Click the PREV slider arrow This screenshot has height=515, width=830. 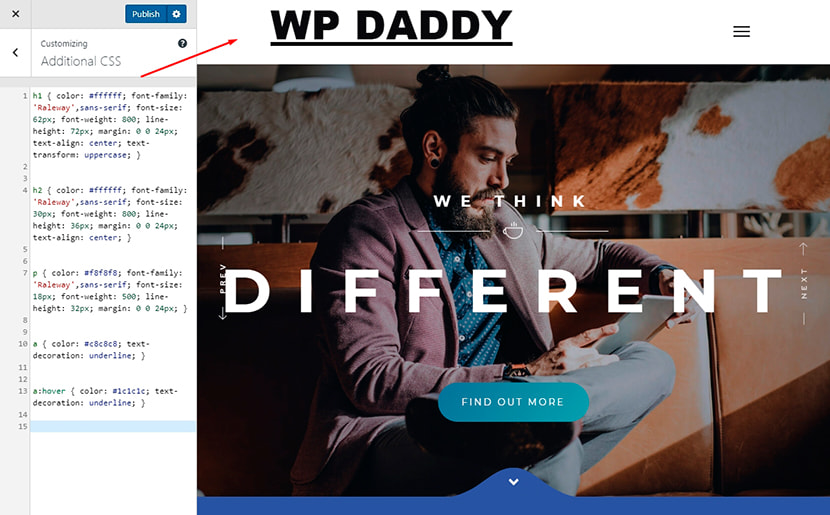click(223, 279)
